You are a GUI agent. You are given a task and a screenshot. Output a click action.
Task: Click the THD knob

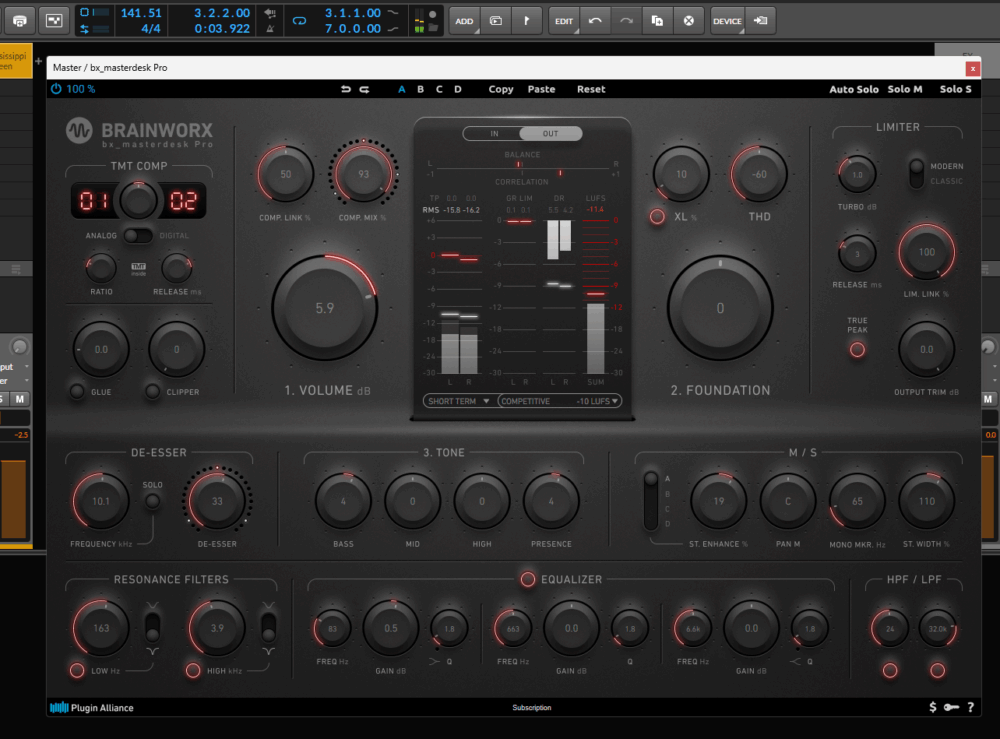tap(759, 174)
